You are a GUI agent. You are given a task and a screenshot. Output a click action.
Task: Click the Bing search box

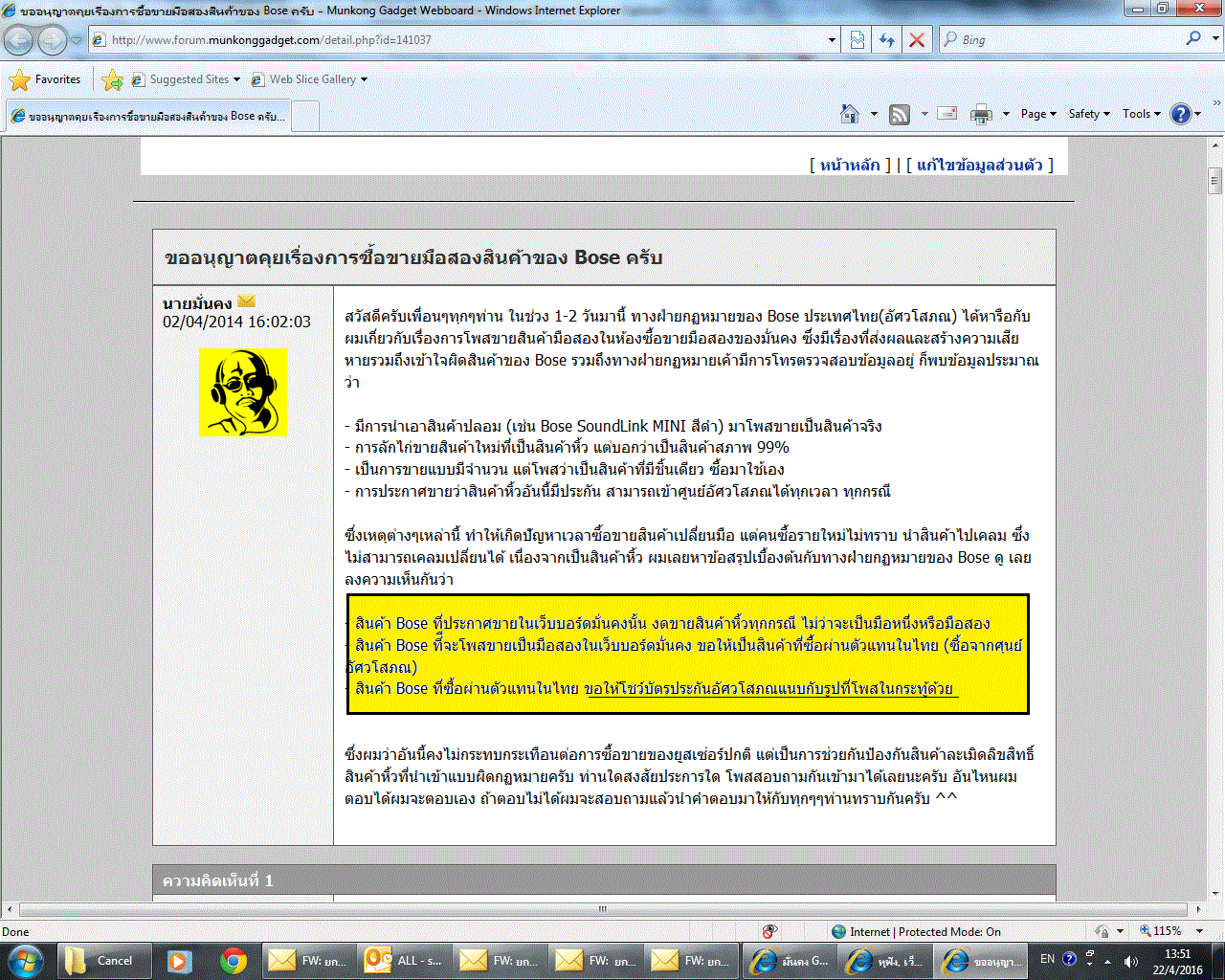click(x=1062, y=40)
